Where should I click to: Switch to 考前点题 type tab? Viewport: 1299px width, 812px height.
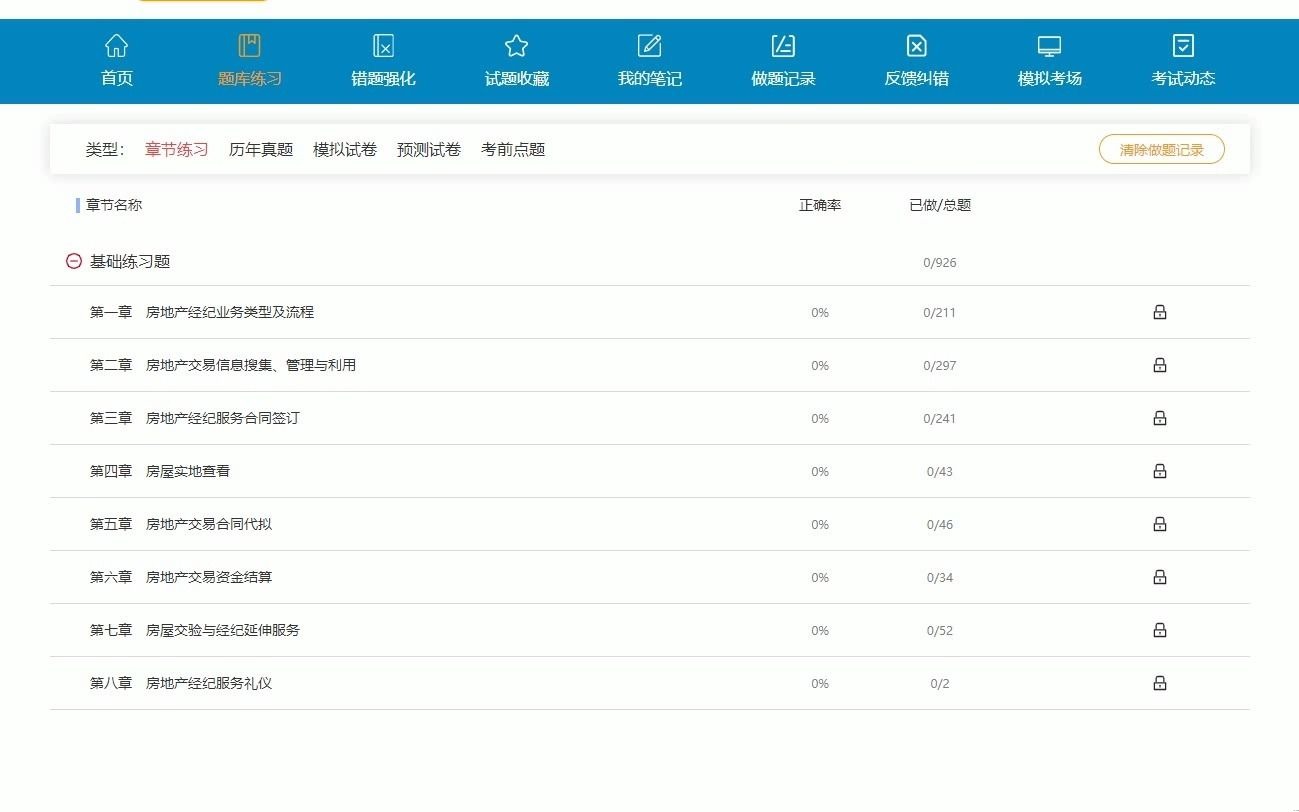(513, 150)
